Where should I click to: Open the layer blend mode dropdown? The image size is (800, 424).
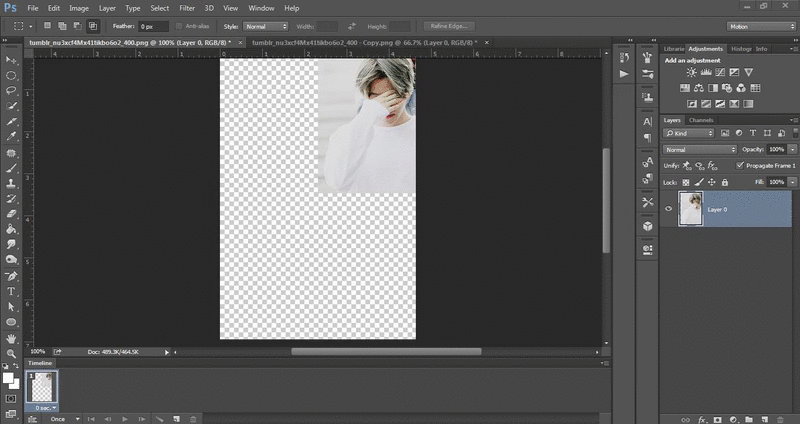[700, 149]
